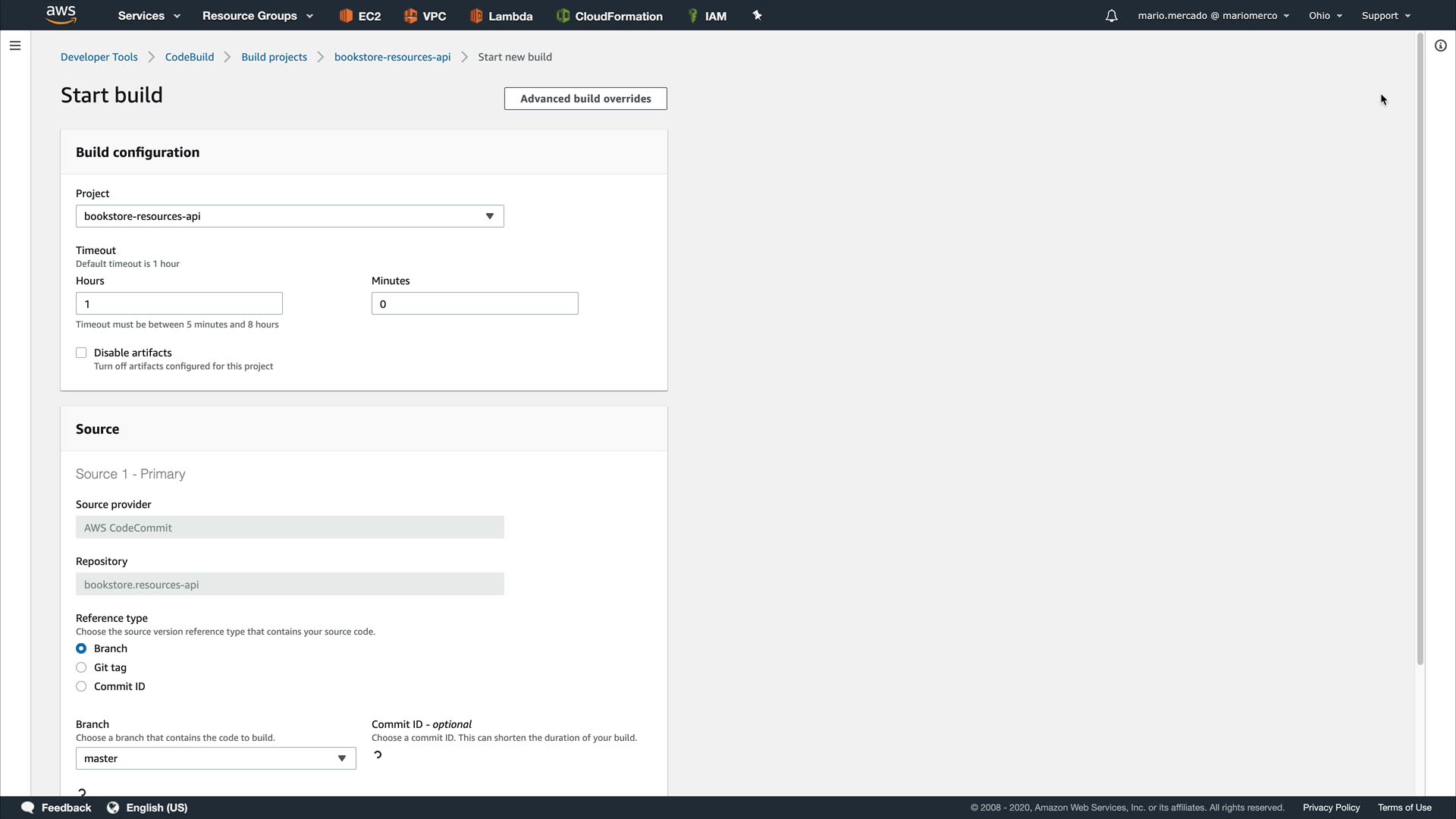This screenshot has height=819, width=1456.
Task: Open the notifications bell
Action: pos(1111,16)
